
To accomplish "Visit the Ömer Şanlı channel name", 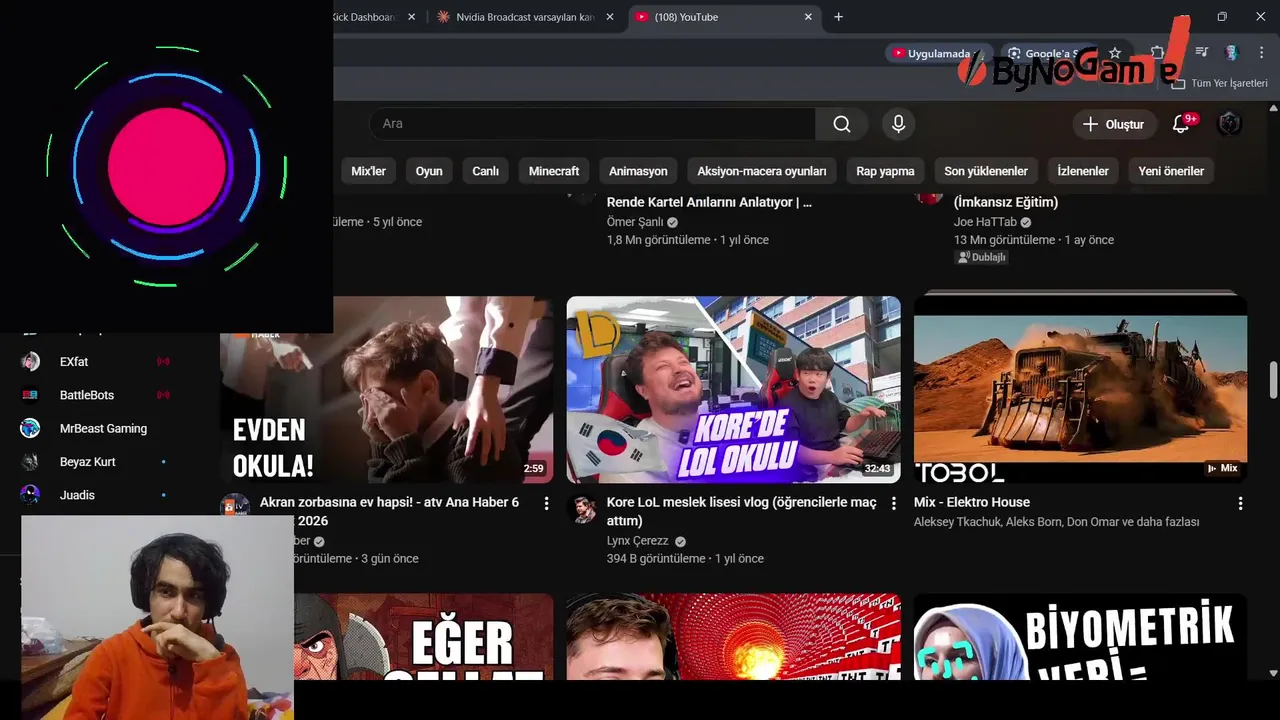I will 635,222.
